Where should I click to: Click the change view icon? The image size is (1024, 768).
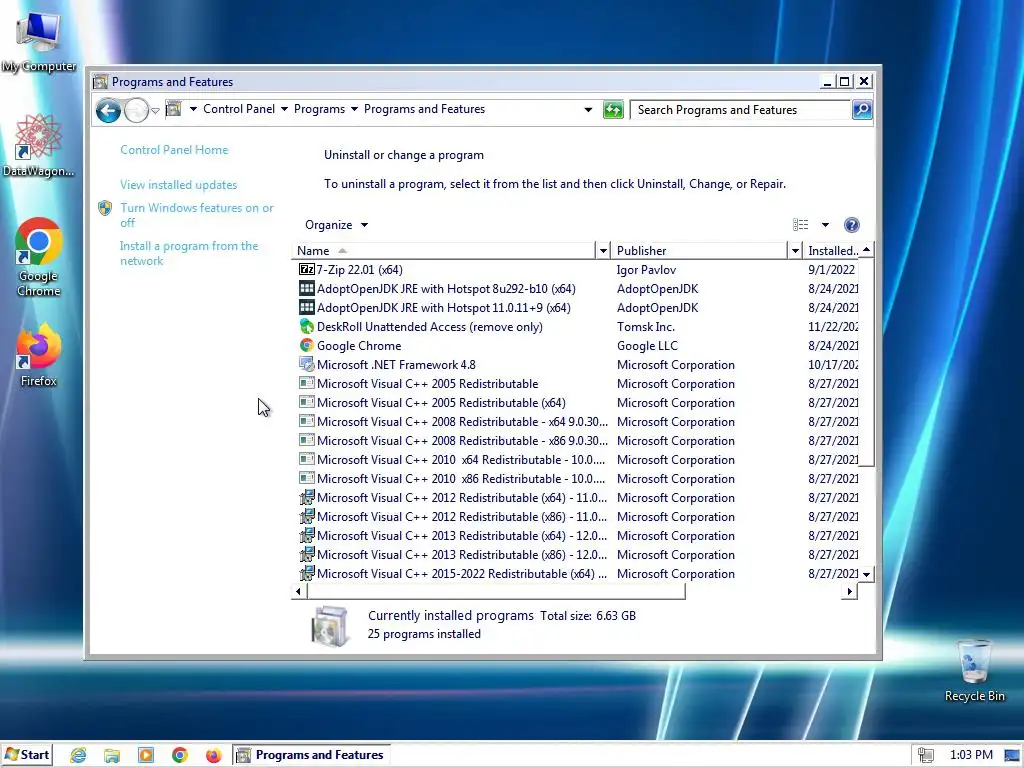(801, 225)
